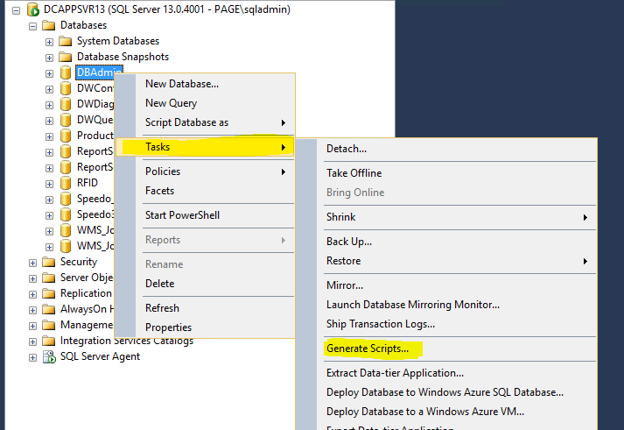Select the Replication folder label
The image size is (624, 430).
86,293
